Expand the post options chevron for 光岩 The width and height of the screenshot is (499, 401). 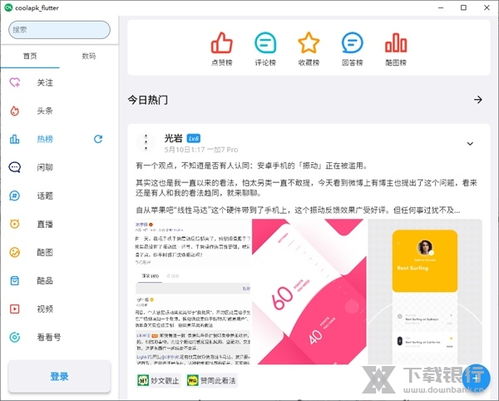point(470,144)
